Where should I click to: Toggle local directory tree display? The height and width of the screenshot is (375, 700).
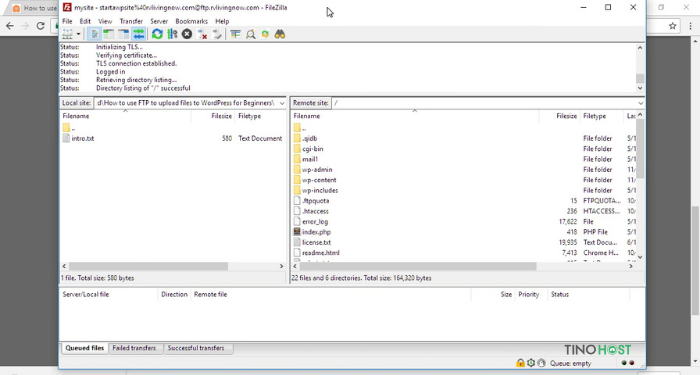coord(108,34)
